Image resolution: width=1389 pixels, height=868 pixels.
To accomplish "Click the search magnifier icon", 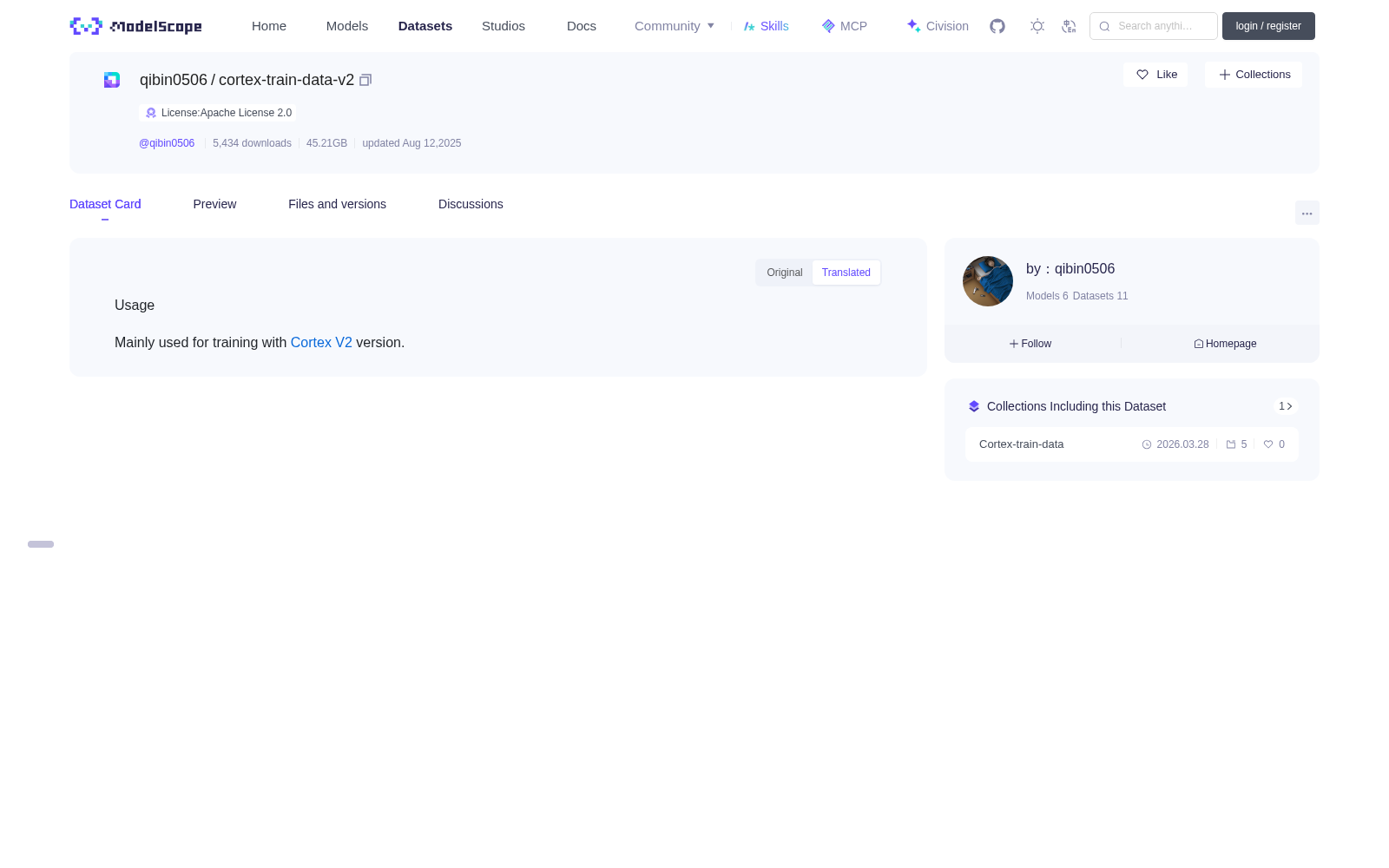I will click(x=1104, y=26).
